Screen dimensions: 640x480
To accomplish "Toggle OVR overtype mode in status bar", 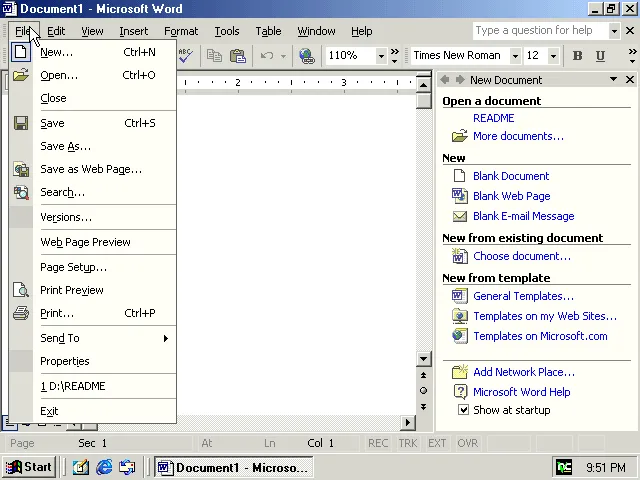I will click(467, 443).
